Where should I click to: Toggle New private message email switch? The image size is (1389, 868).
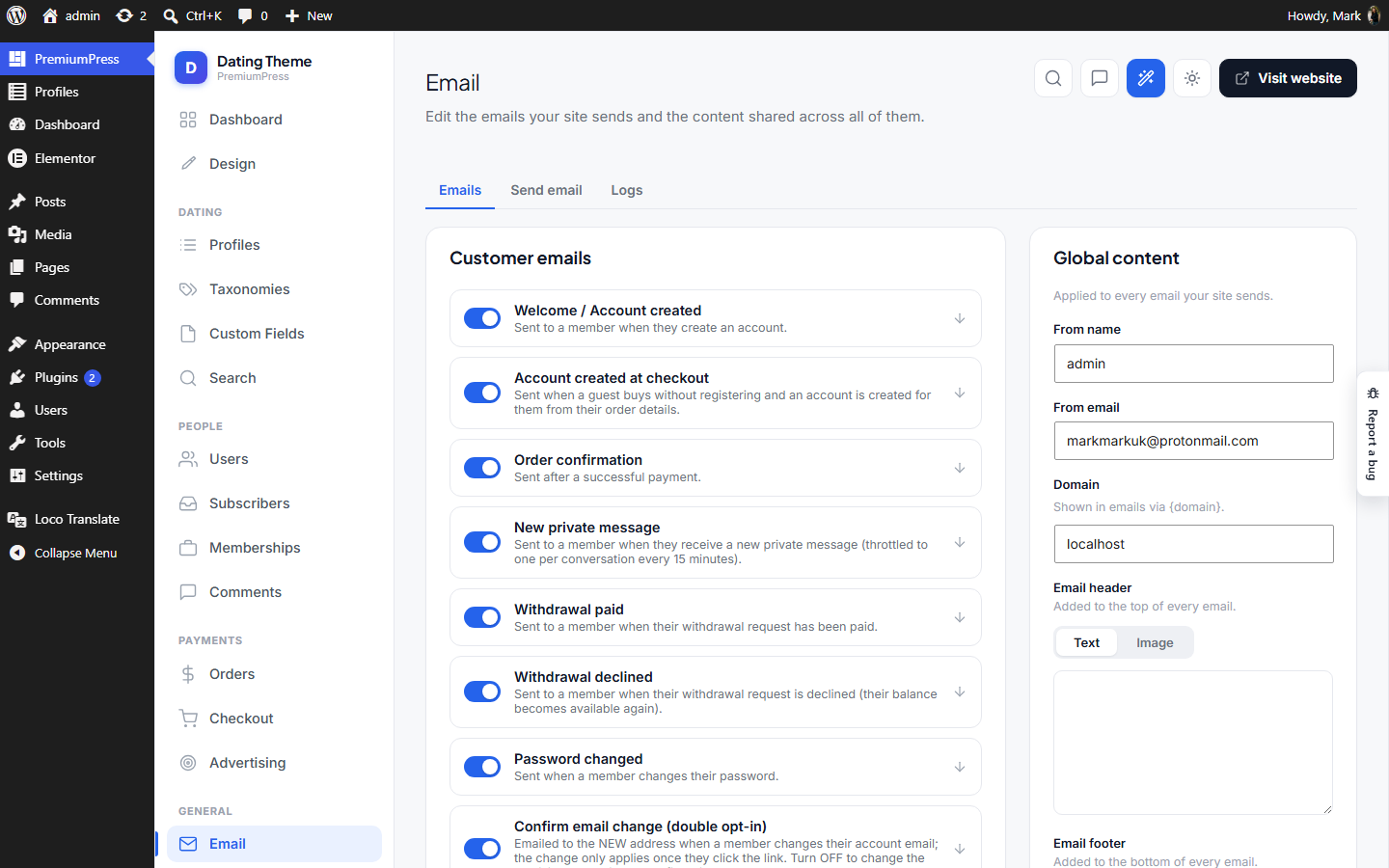coord(482,542)
